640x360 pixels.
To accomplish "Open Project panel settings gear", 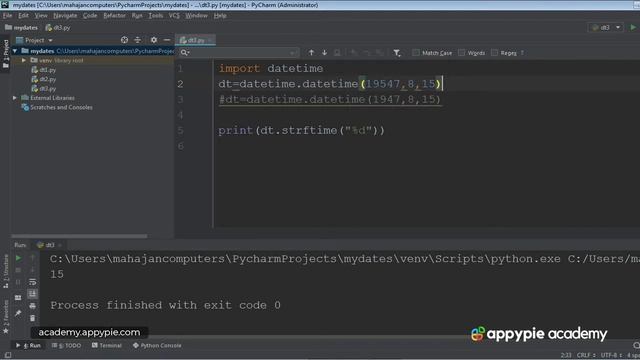I will click(x=153, y=40).
